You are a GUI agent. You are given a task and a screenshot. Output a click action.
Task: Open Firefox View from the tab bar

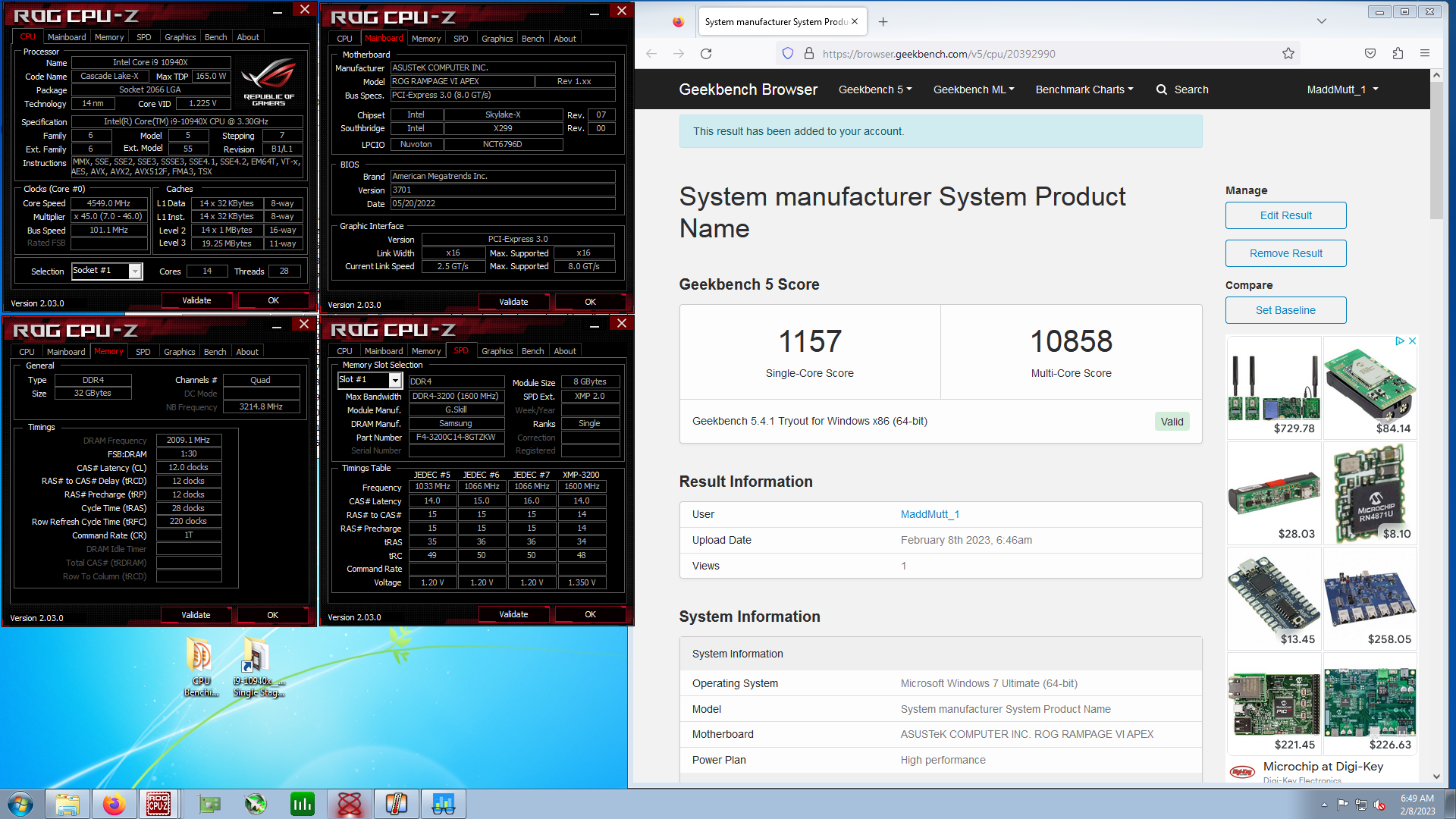[x=678, y=22]
